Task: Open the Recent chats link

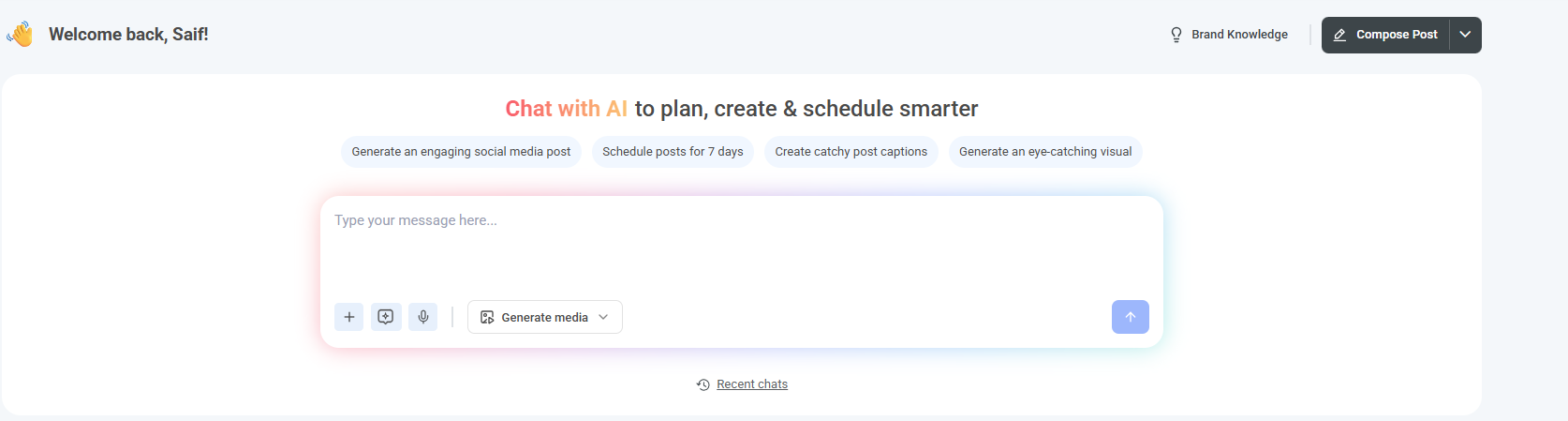Action: [x=752, y=384]
